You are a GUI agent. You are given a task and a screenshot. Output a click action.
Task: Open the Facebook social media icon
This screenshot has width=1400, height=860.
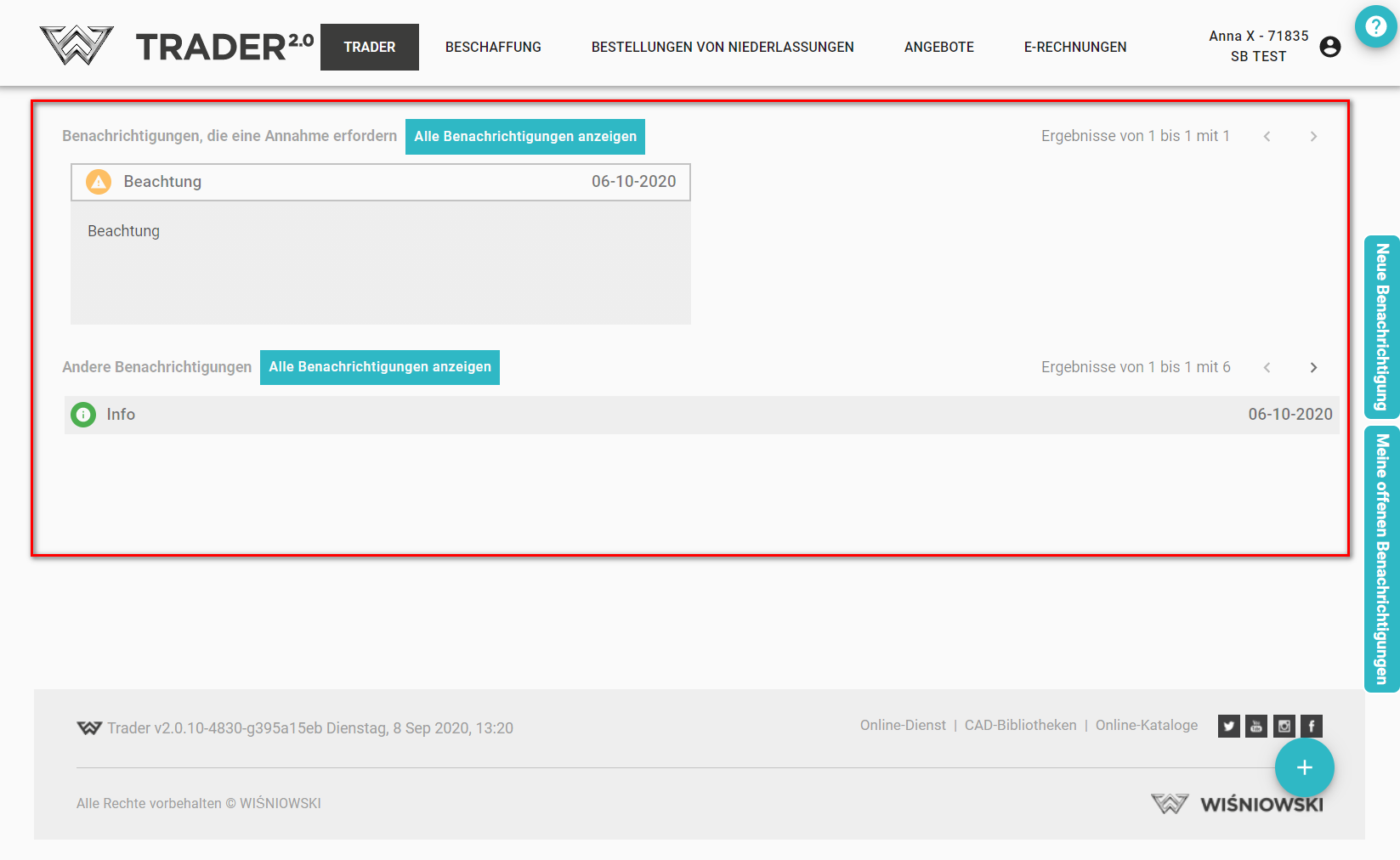[1312, 726]
